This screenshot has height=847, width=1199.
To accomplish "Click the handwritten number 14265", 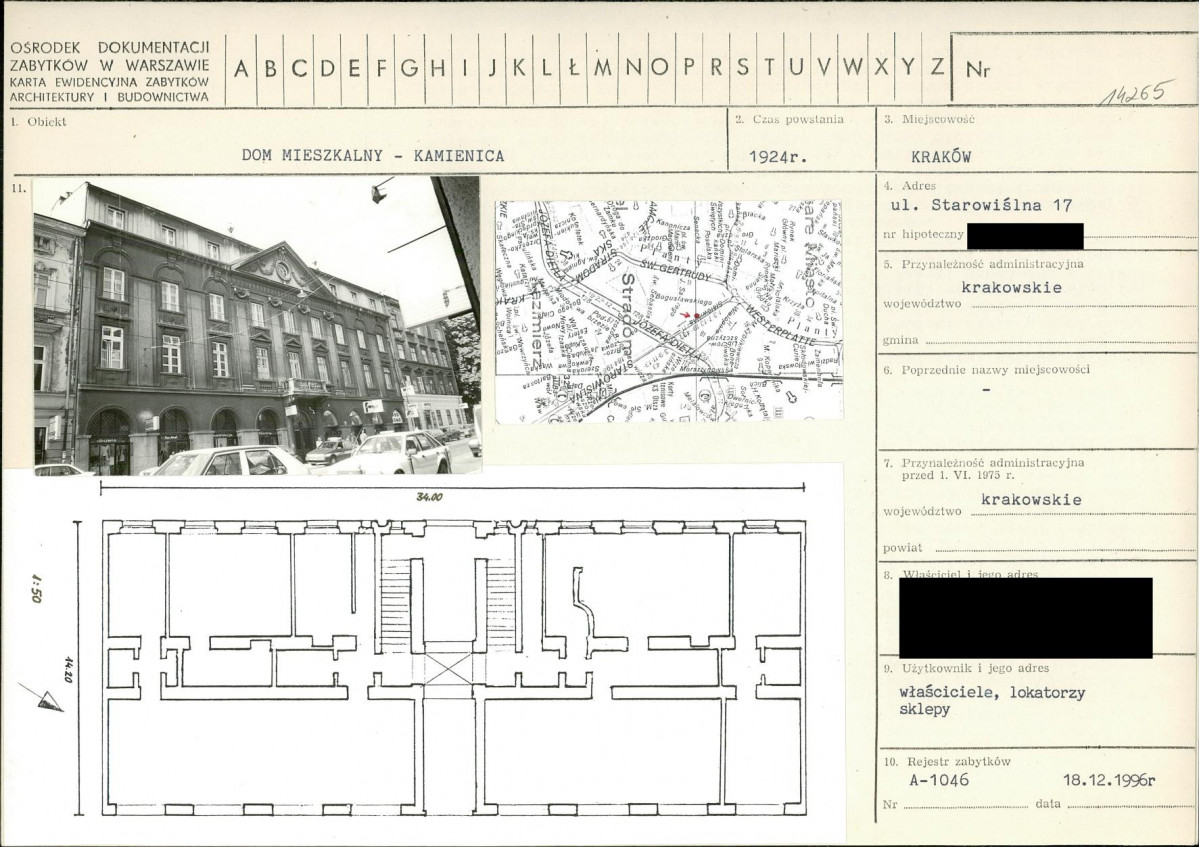I will coord(1136,93).
